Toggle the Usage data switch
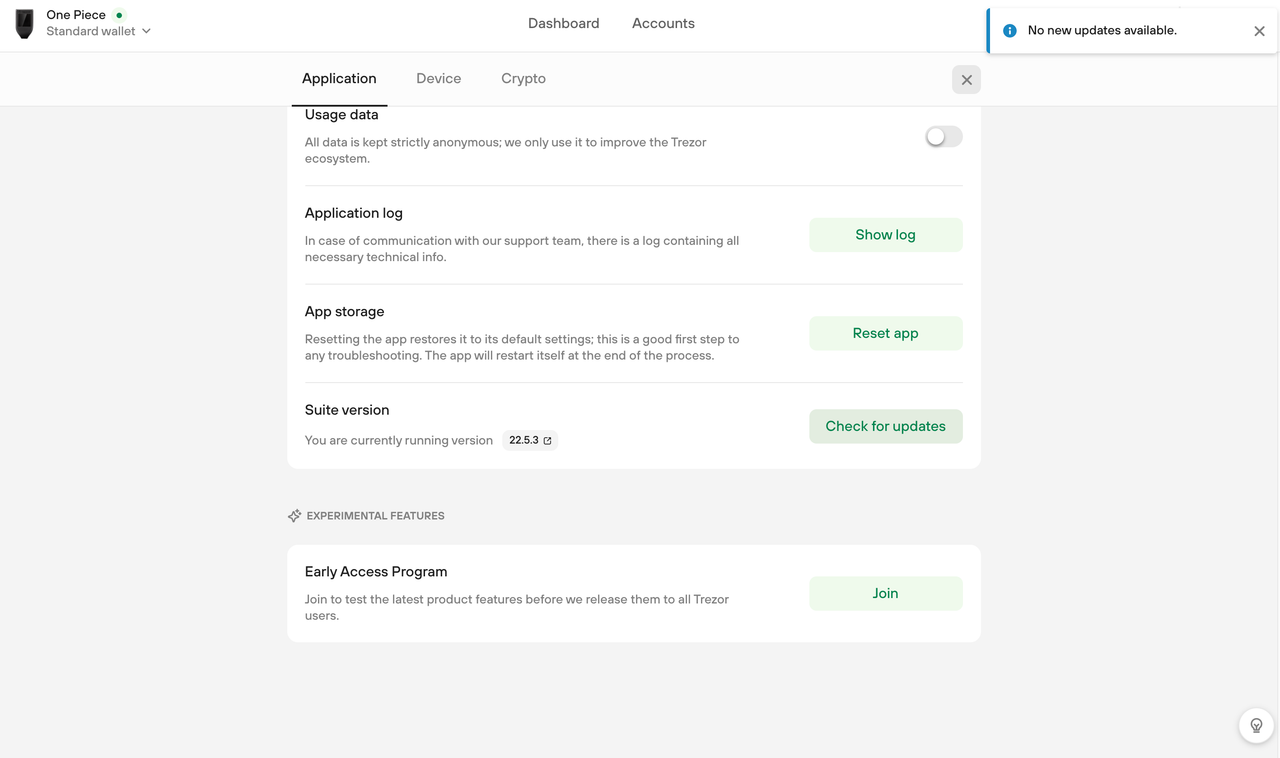 pyautogui.click(x=943, y=137)
